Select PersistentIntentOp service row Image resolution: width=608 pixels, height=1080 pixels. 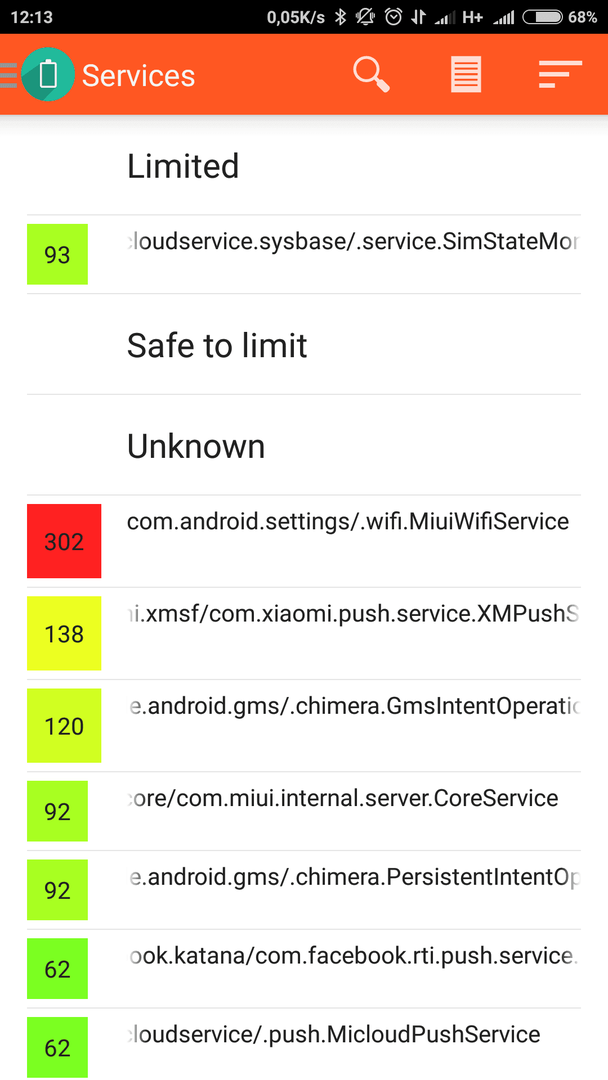click(x=304, y=890)
